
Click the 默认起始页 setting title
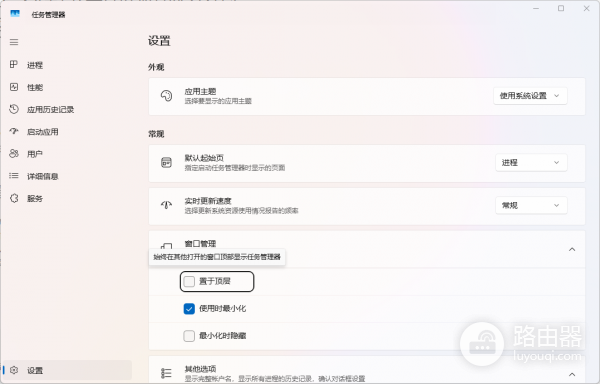[204, 158]
